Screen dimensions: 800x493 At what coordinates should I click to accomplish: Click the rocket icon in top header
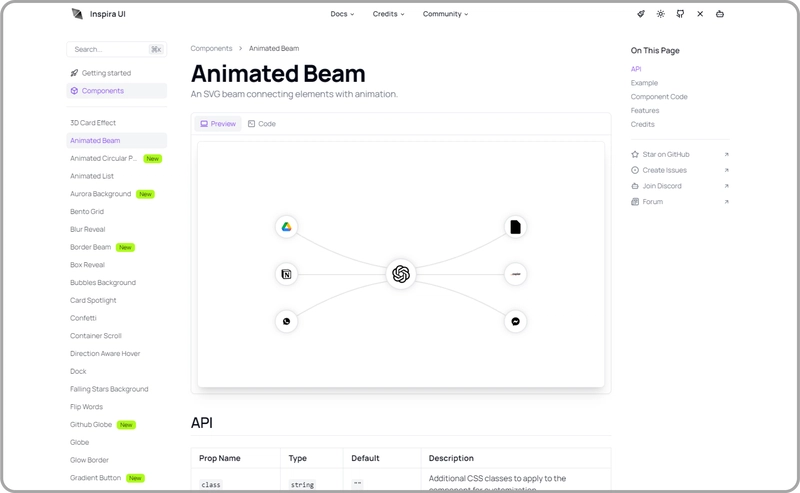coord(641,14)
